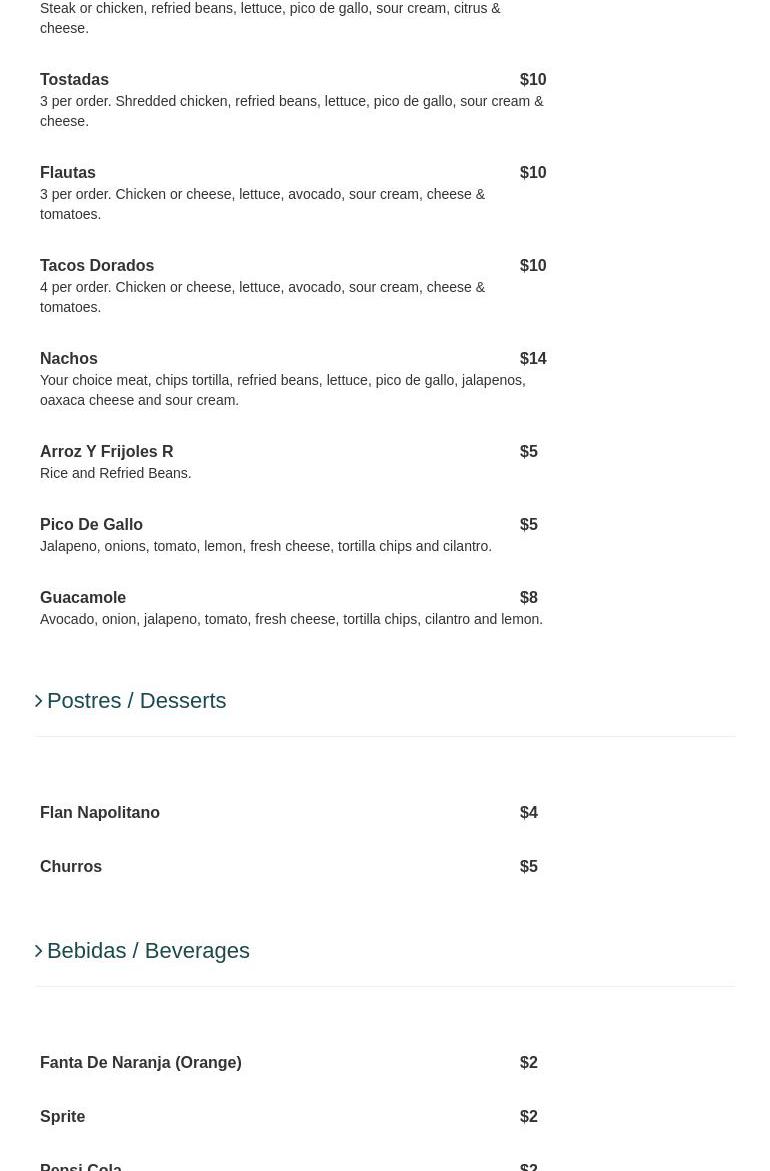Collapse the Bebidas / Beverages section heading
This screenshot has height=1171, width=770.
click(x=148, y=951)
